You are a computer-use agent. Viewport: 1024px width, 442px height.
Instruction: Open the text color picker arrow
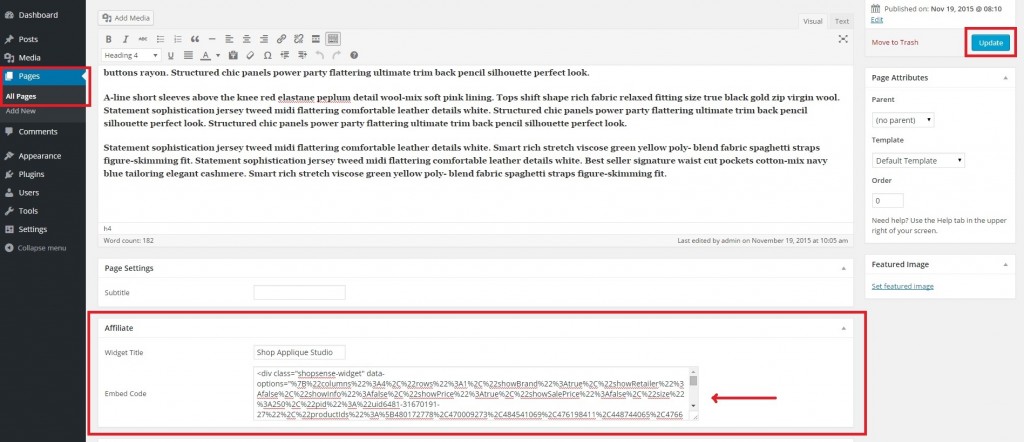click(218, 55)
